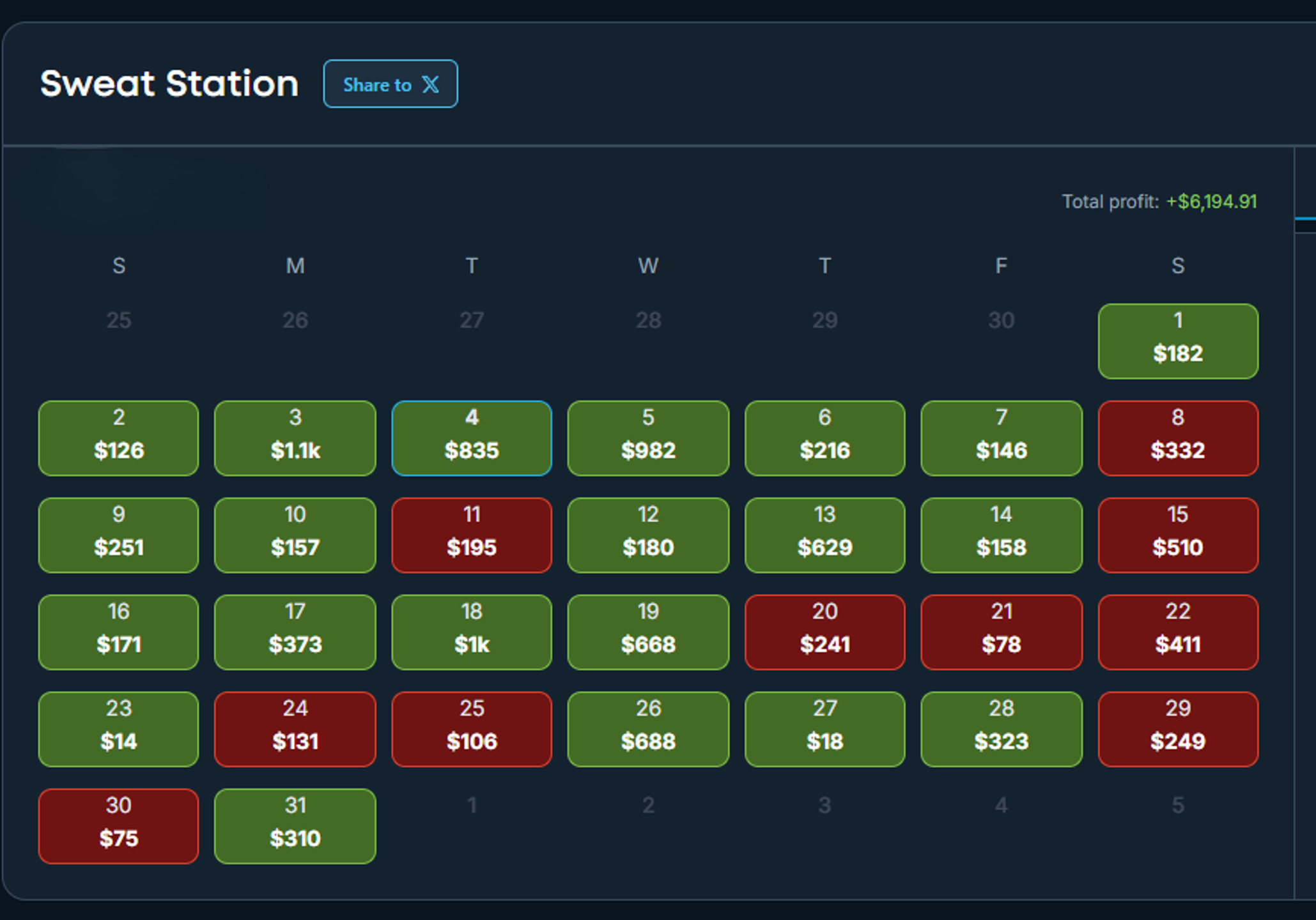Open losing day 8 showing $332

click(x=1178, y=438)
